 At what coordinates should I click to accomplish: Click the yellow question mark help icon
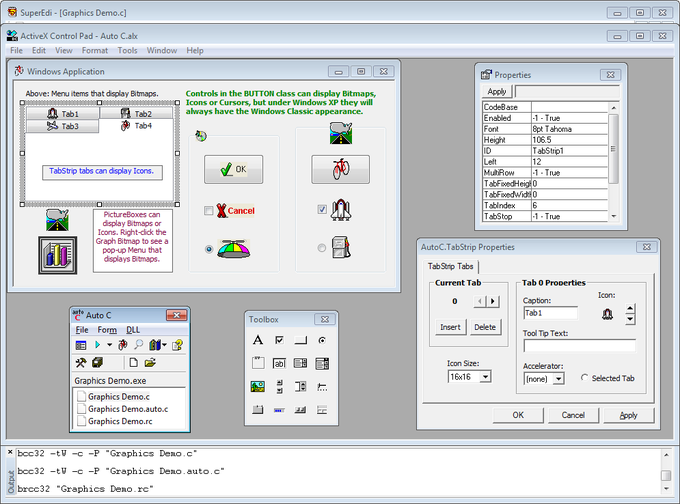pyautogui.click(x=177, y=345)
